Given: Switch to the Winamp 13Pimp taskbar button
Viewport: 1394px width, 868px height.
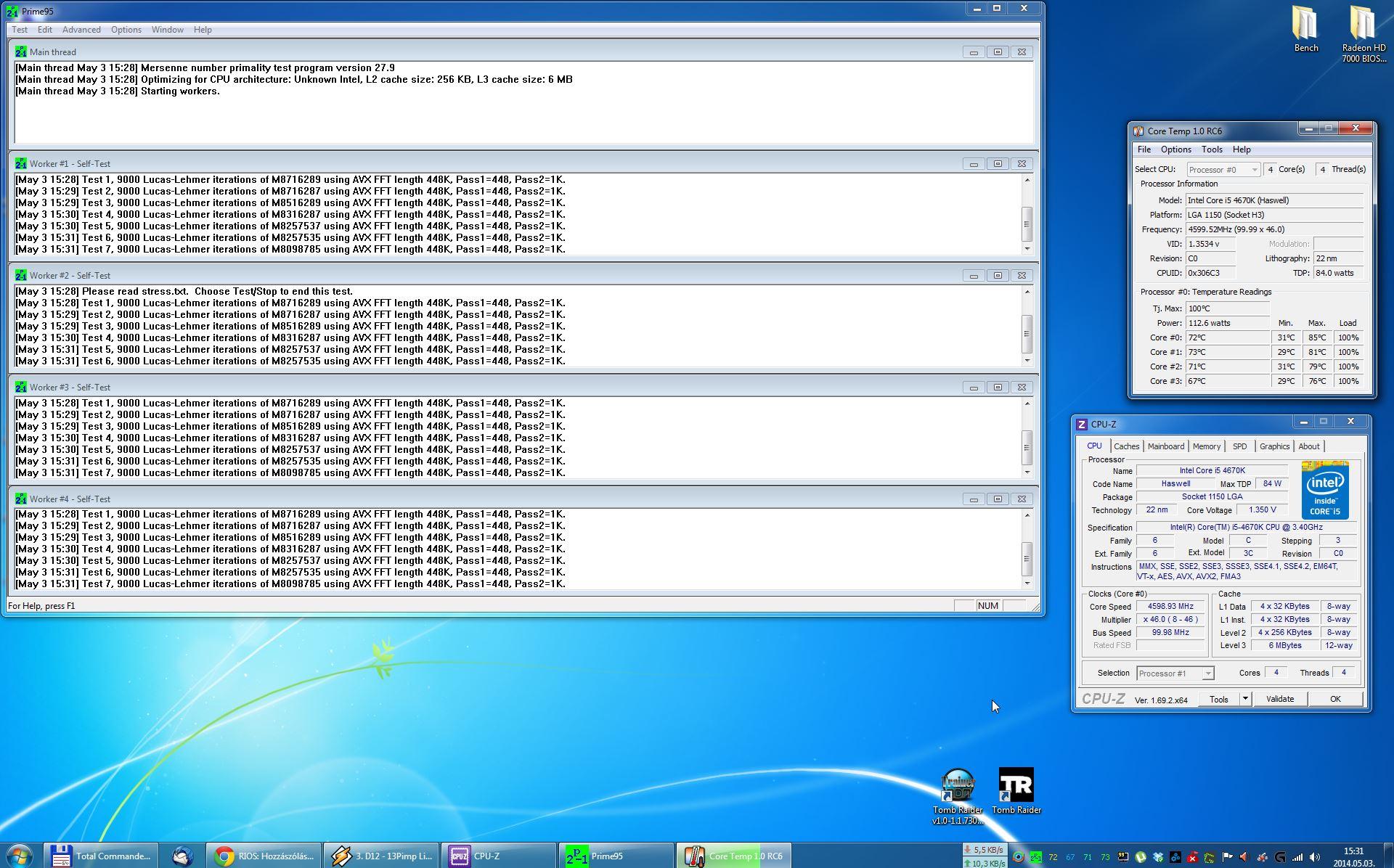Looking at the screenshot, I should (381, 856).
